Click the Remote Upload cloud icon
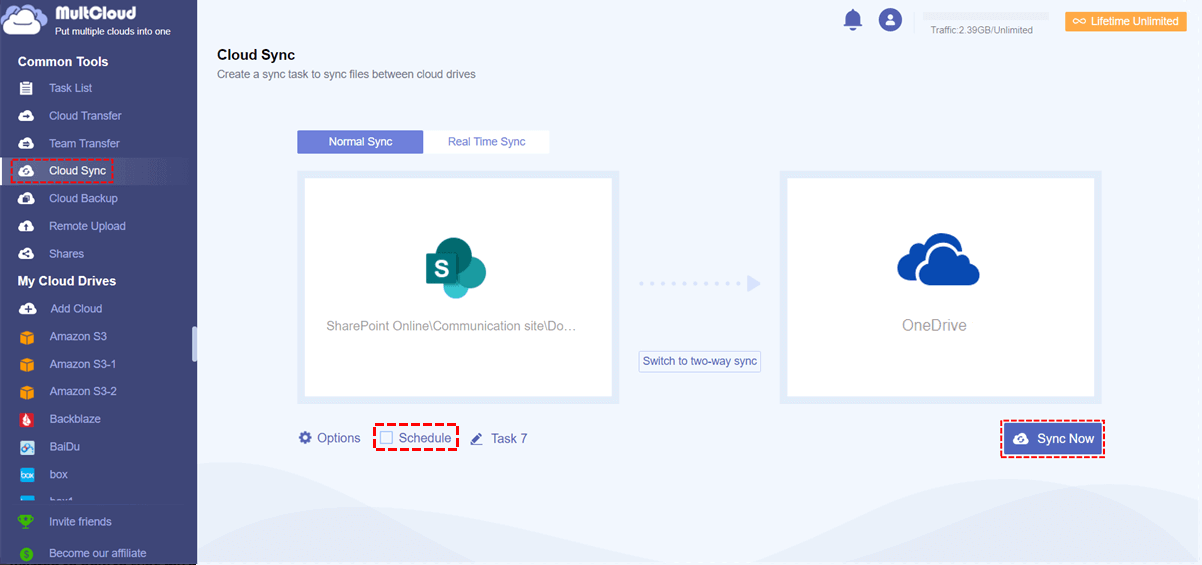 click(x=27, y=226)
